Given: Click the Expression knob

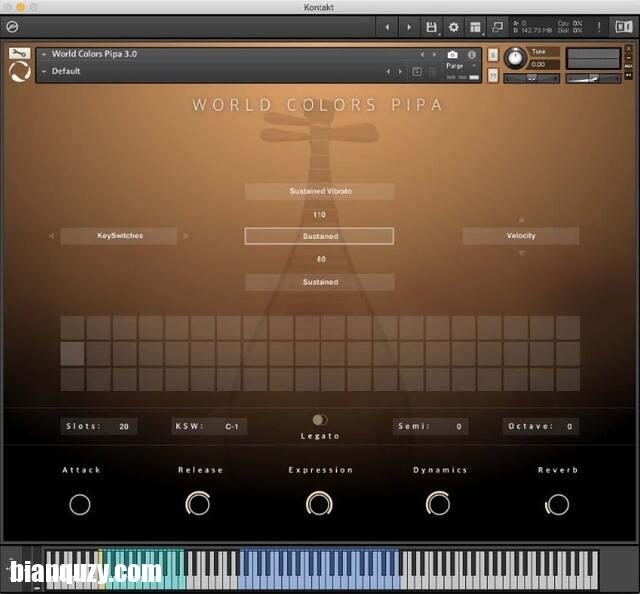Looking at the screenshot, I should click(x=319, y=504).
